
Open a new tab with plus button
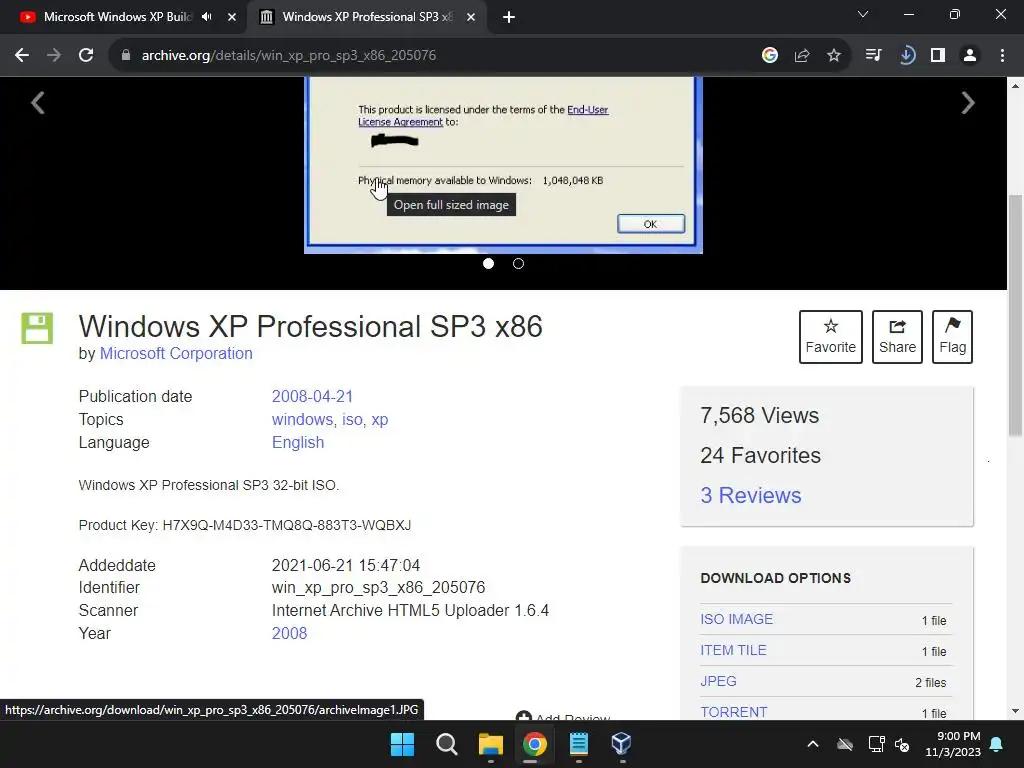coord(509,17)
